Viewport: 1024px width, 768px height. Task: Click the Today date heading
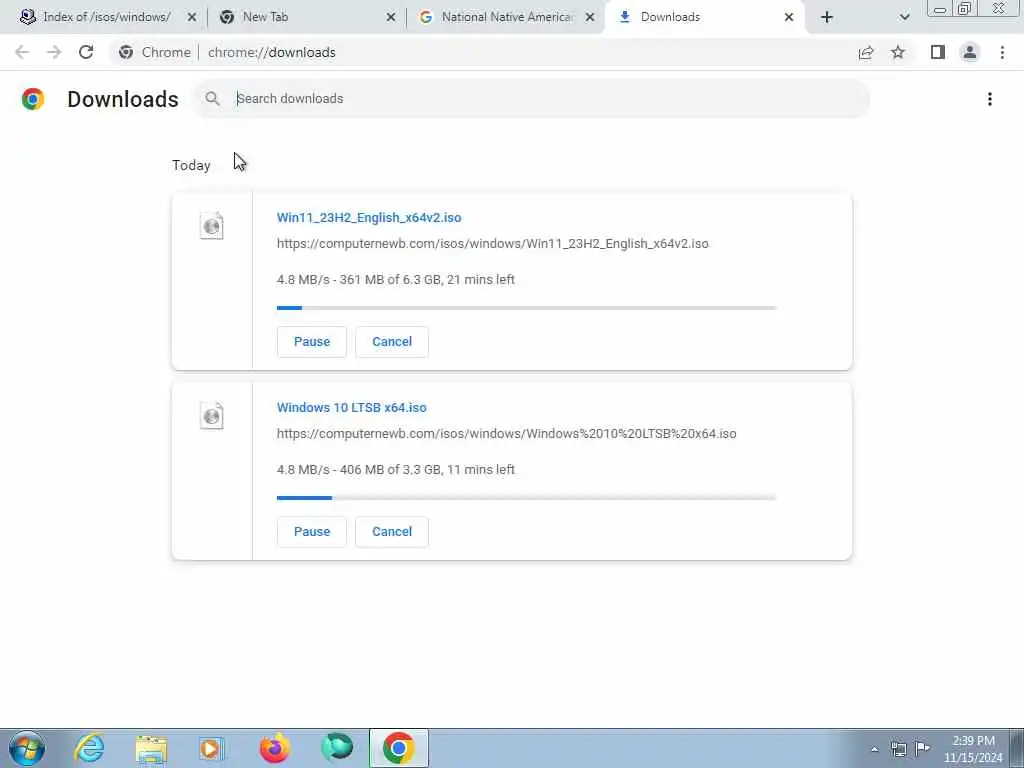191,165
